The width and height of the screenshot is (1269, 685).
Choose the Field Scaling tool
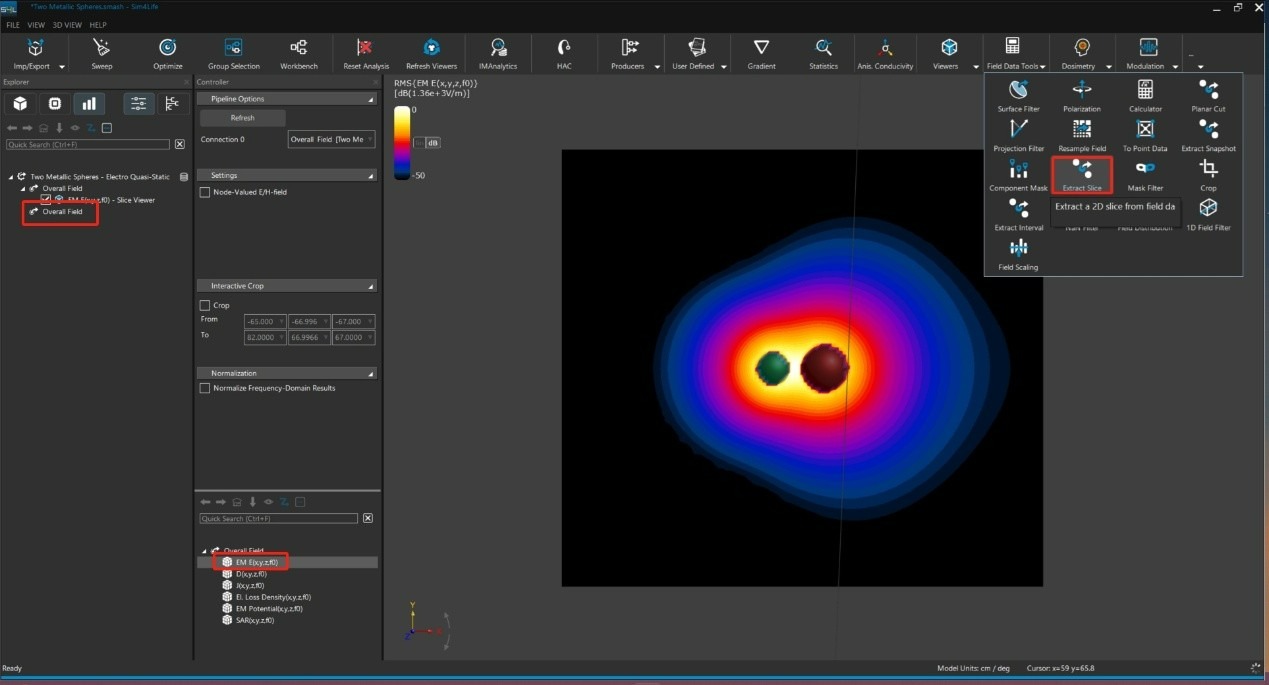click(1018, 249)
